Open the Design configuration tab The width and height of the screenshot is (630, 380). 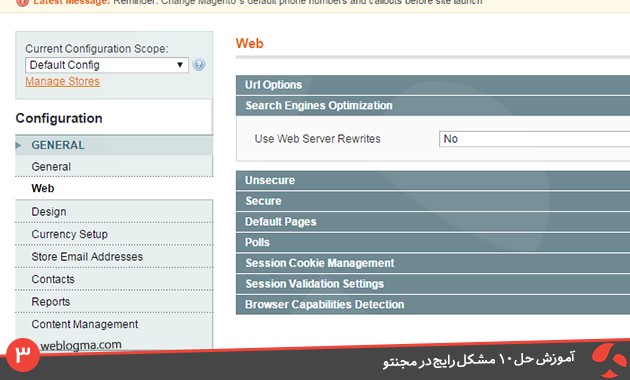click(114, 211)
